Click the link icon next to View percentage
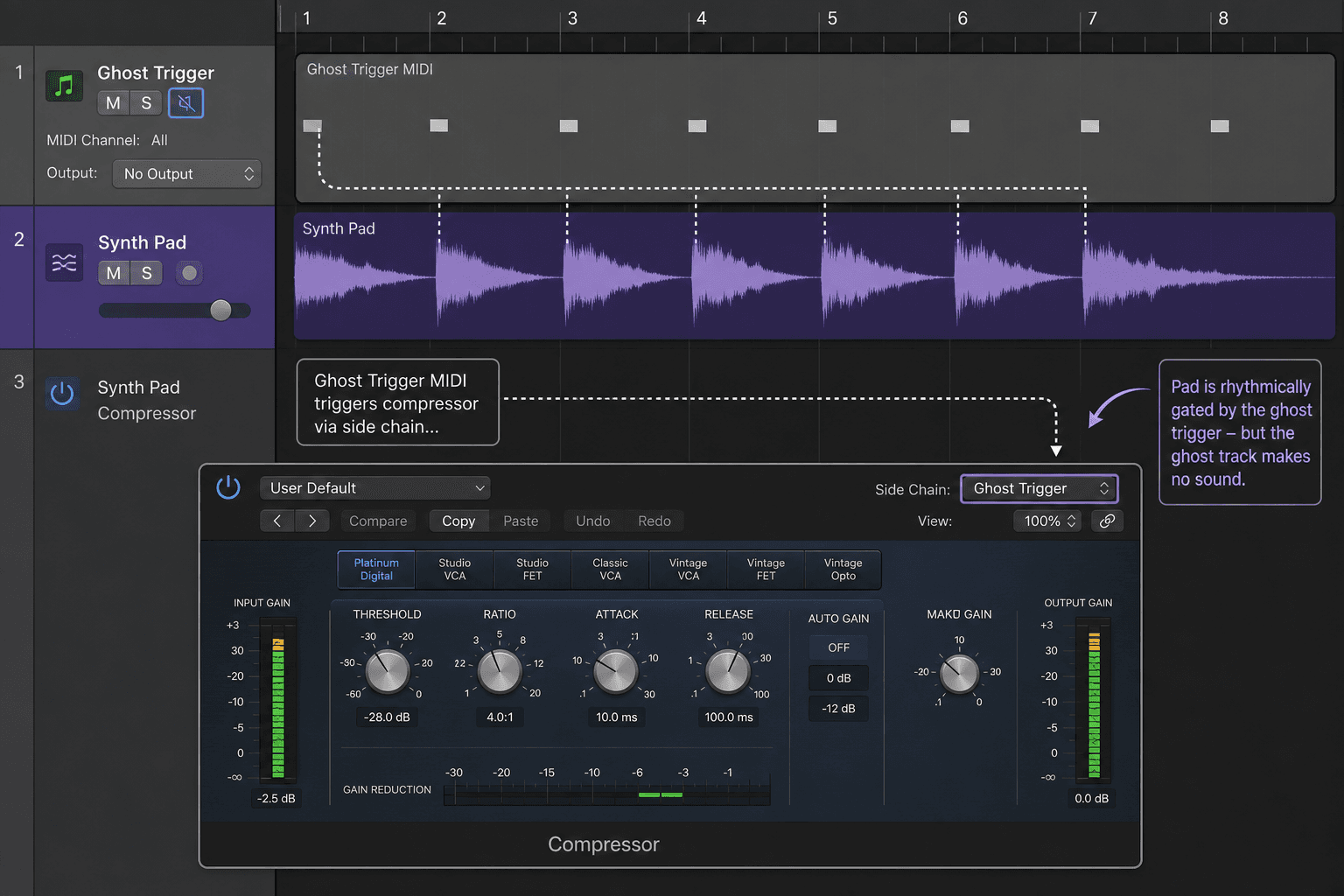The image size is (1344, 896). [1107, 521]
